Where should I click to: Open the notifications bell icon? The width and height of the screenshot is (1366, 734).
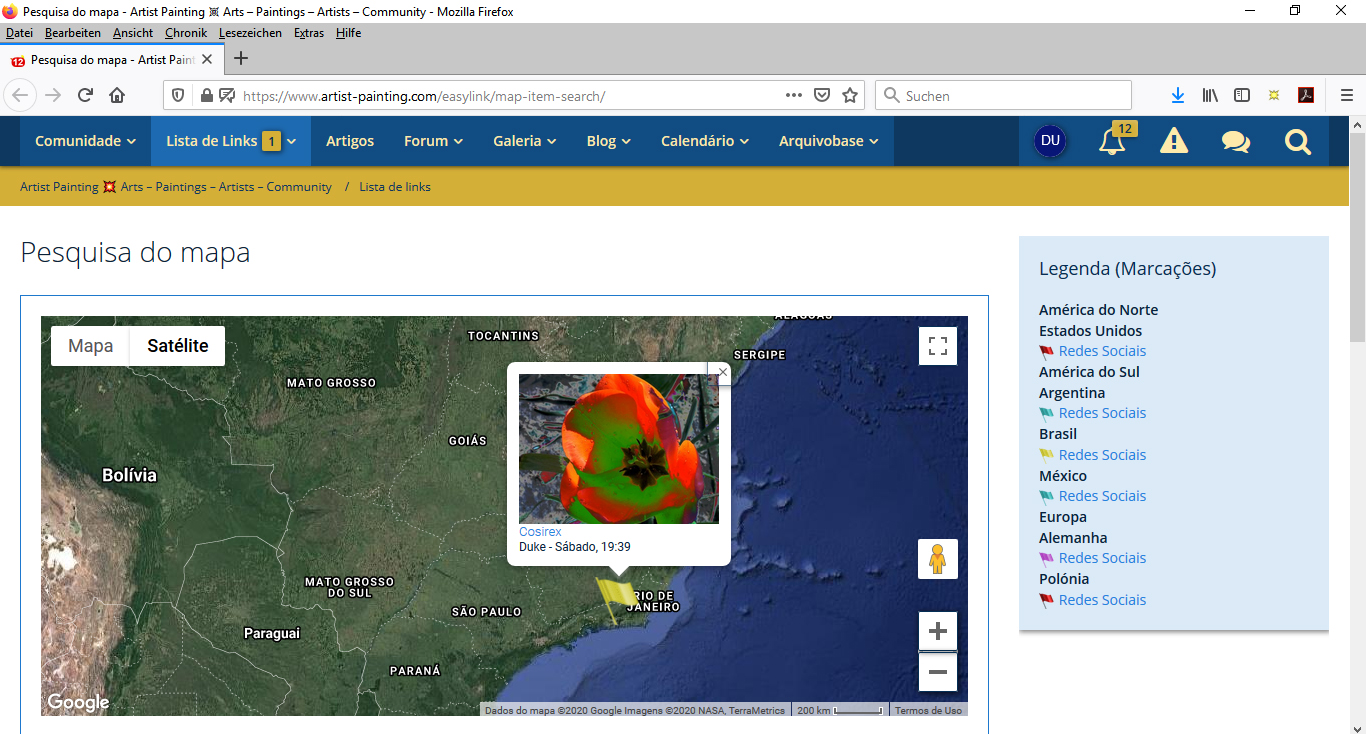coord(1111,142)
